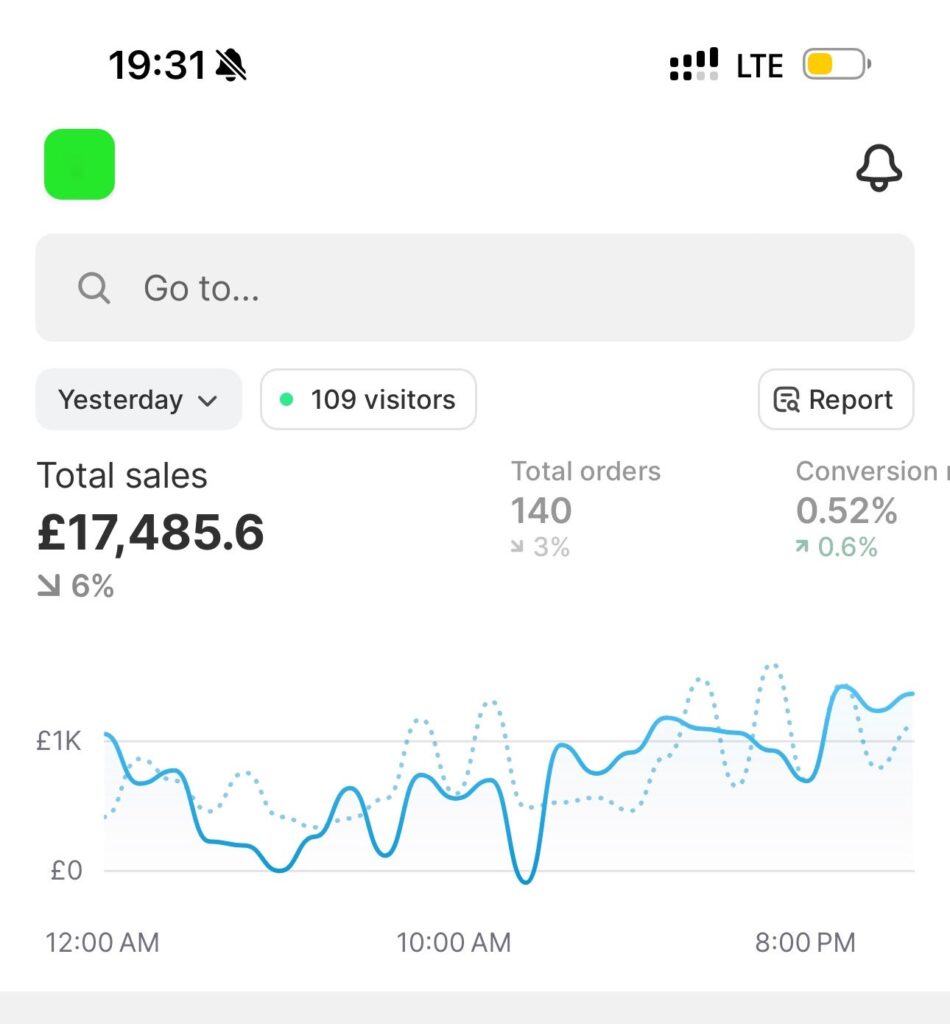Tap the notification bell icon
The image size is (950, 1024).
879,168
